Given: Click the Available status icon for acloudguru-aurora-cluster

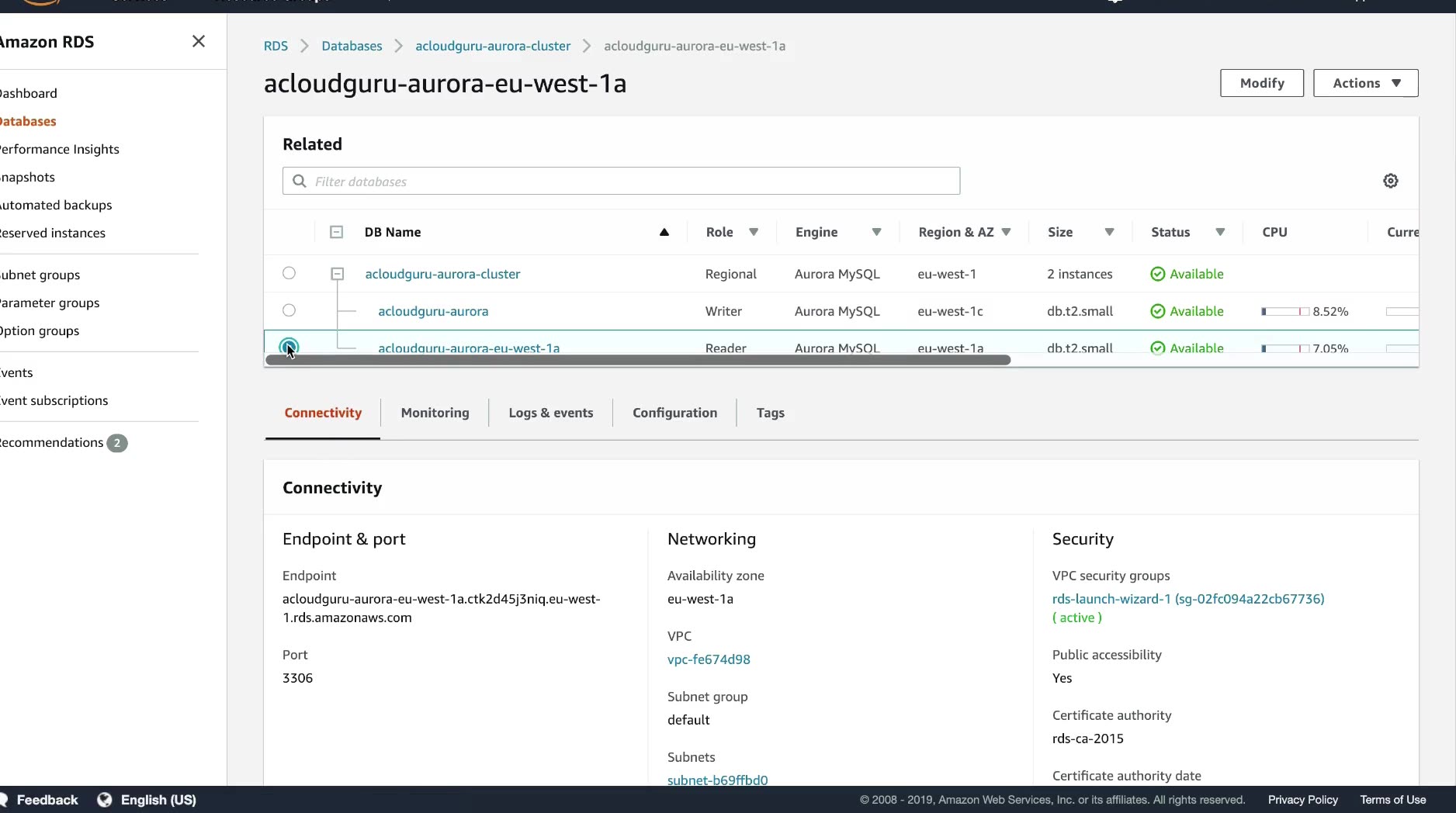Looking at the screenshot, I should pos(1157,274).
